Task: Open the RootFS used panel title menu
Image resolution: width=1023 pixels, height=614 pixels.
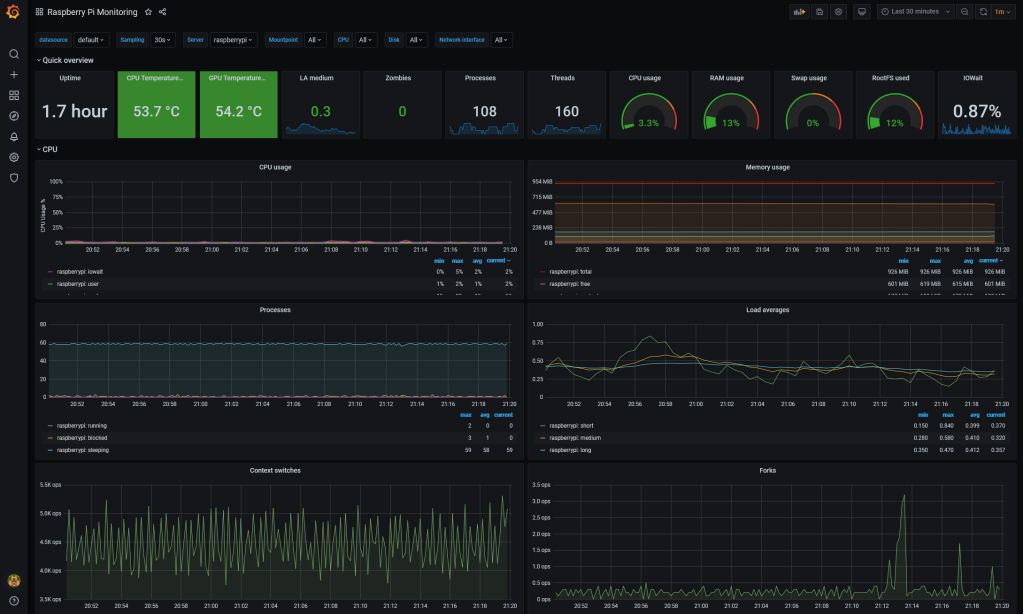Action: click(x=891, y=78)
